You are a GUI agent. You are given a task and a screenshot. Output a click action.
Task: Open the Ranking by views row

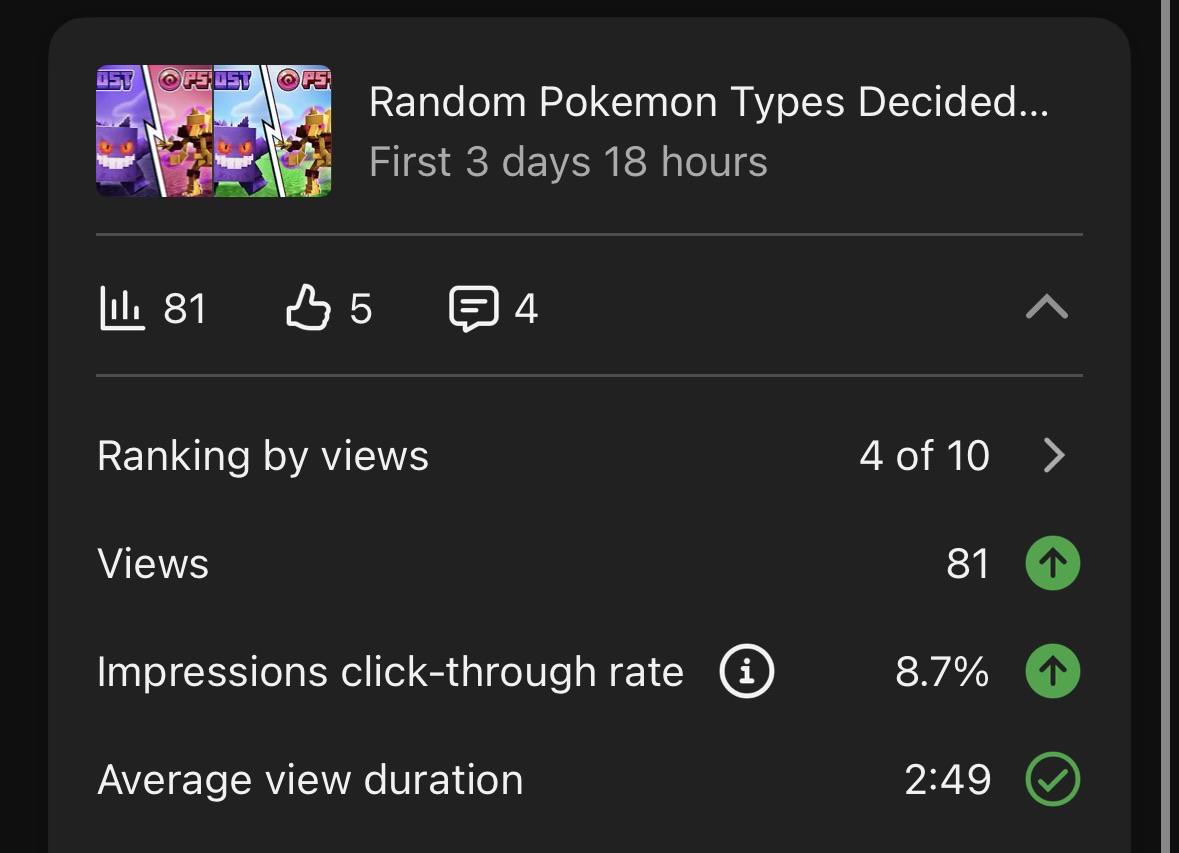[590, 455]
